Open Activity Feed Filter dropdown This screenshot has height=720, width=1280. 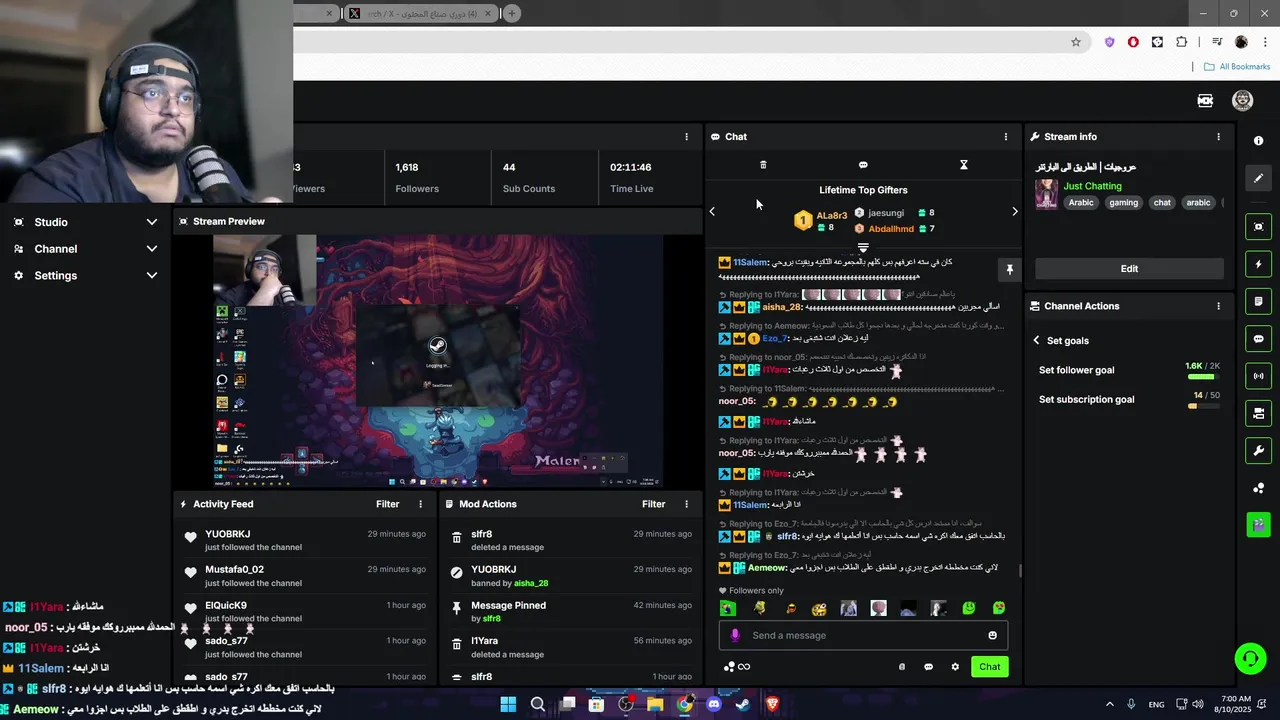pos(388,504)
